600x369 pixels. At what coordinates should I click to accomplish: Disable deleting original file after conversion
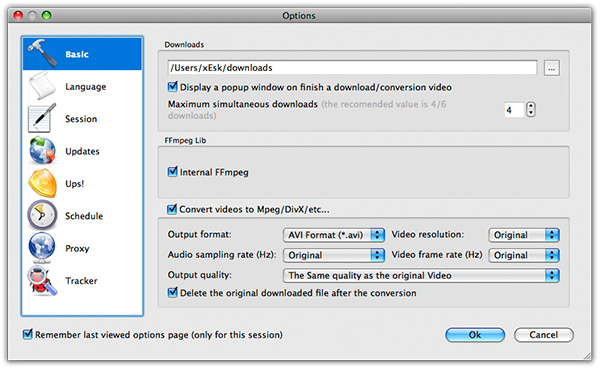pyautogui.click(x=173, y=292)
